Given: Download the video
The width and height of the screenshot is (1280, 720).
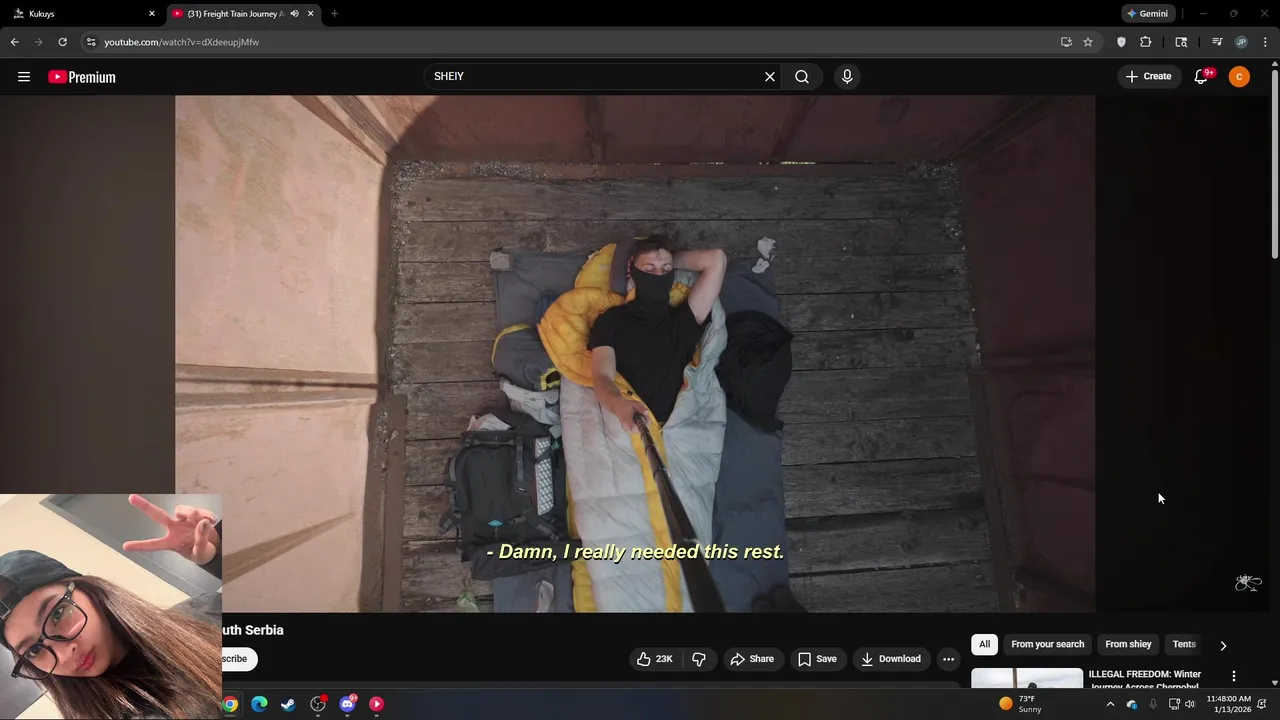Looking at the screenshot, I should [891, 659].
